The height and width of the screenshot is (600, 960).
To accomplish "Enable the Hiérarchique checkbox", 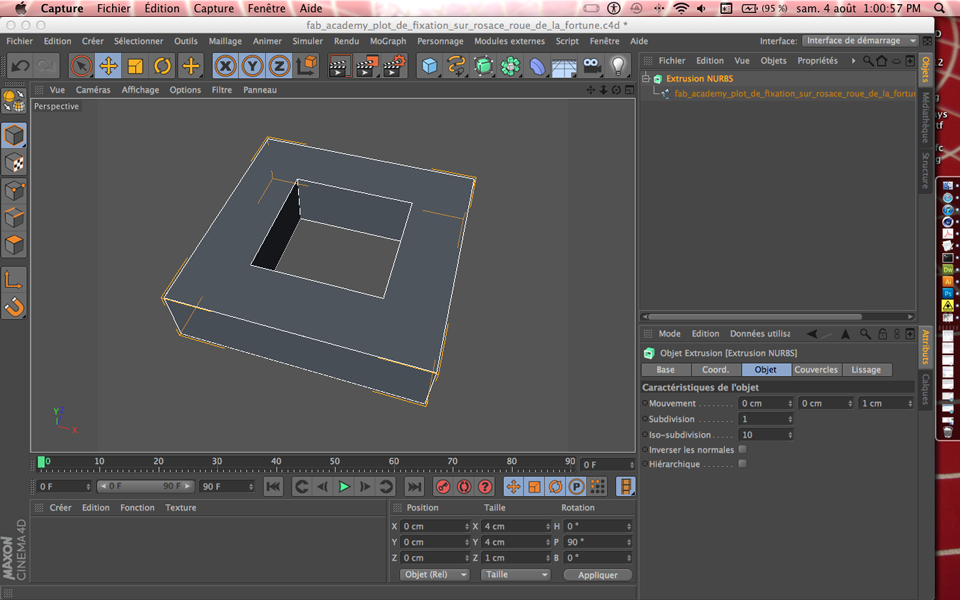I will 742,464.
